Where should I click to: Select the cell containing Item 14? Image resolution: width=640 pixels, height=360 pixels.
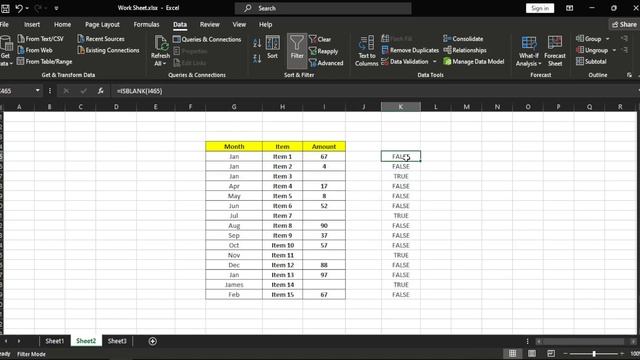[x=282, y=285]
